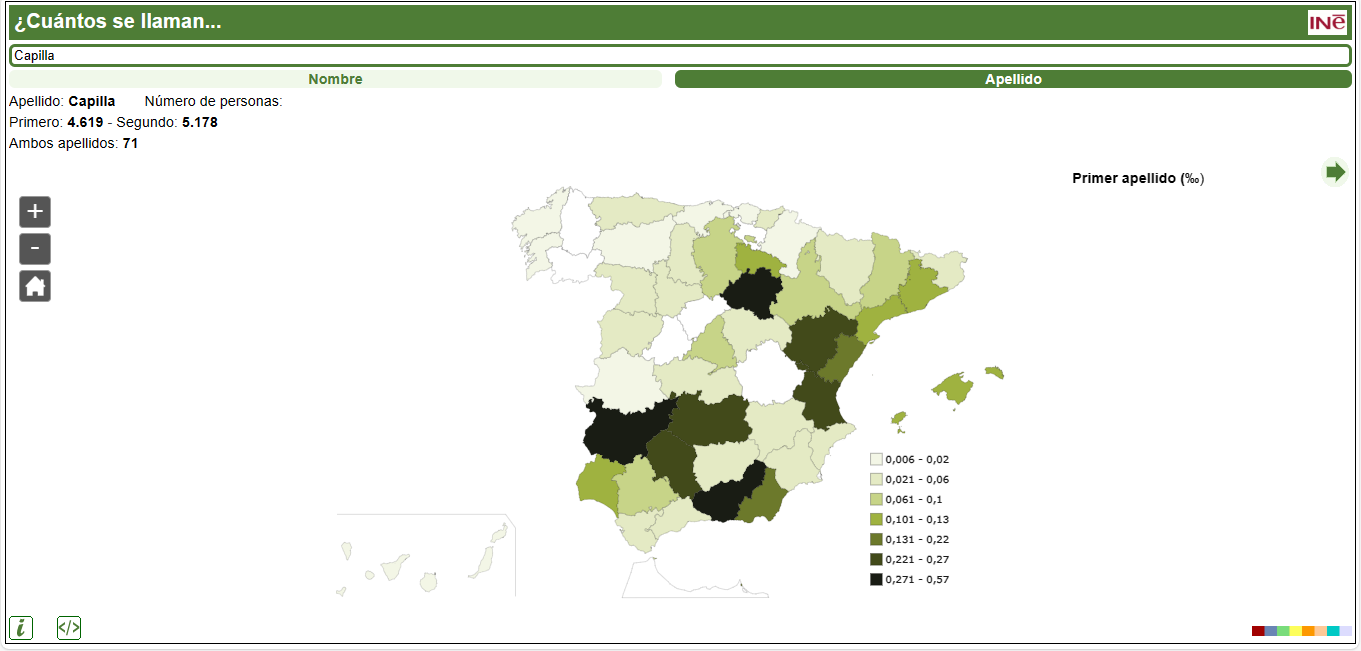The width and height of the screenshot is (1361, 651).
Task: Click the INE logo
Action: click(x=1327, y=22)
